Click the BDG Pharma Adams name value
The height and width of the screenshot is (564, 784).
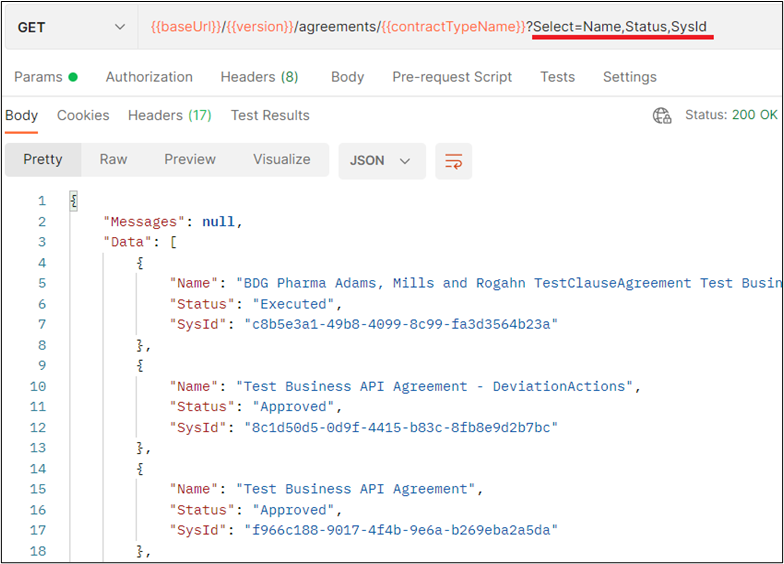click(x=509, y=283)
